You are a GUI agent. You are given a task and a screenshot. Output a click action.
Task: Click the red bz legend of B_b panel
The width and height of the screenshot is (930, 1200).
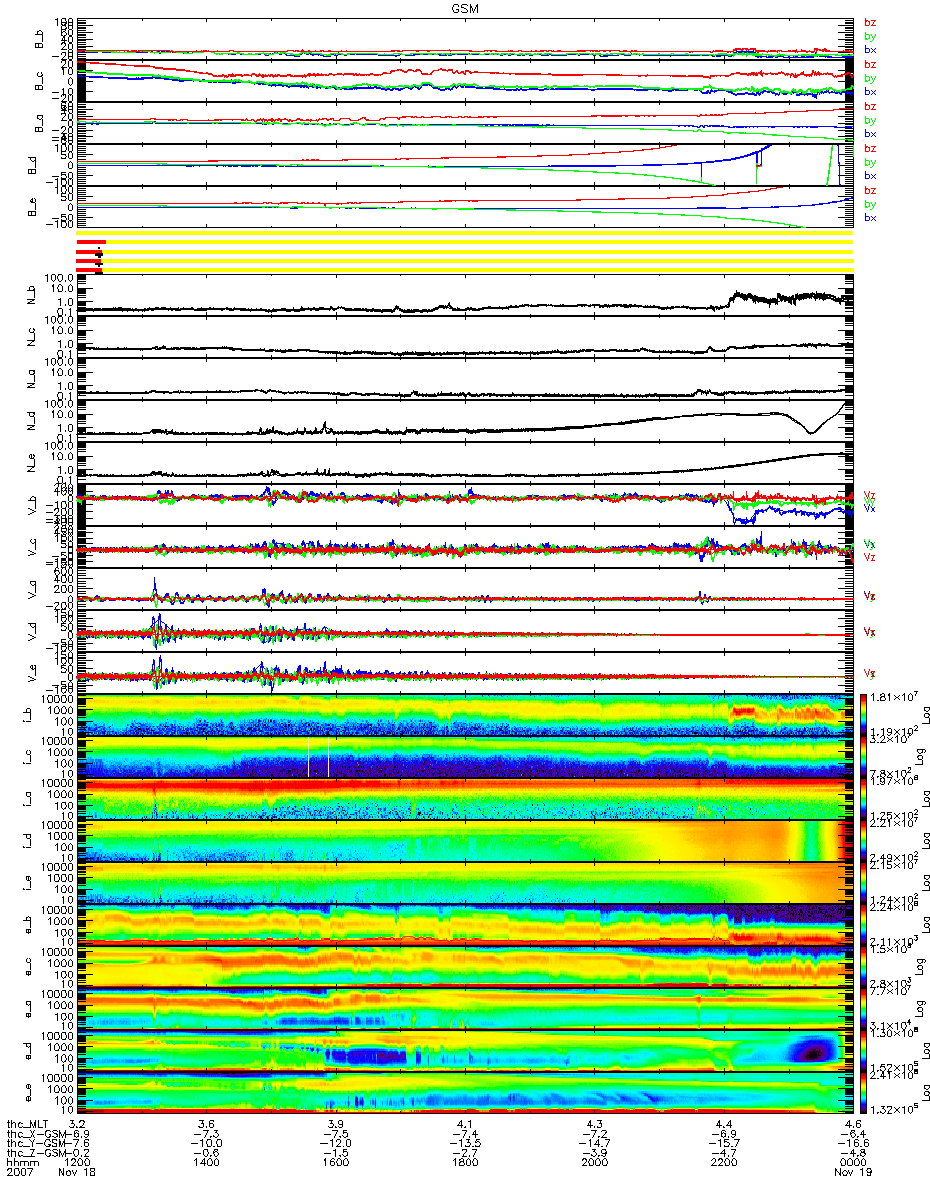(x=870, y=22)
